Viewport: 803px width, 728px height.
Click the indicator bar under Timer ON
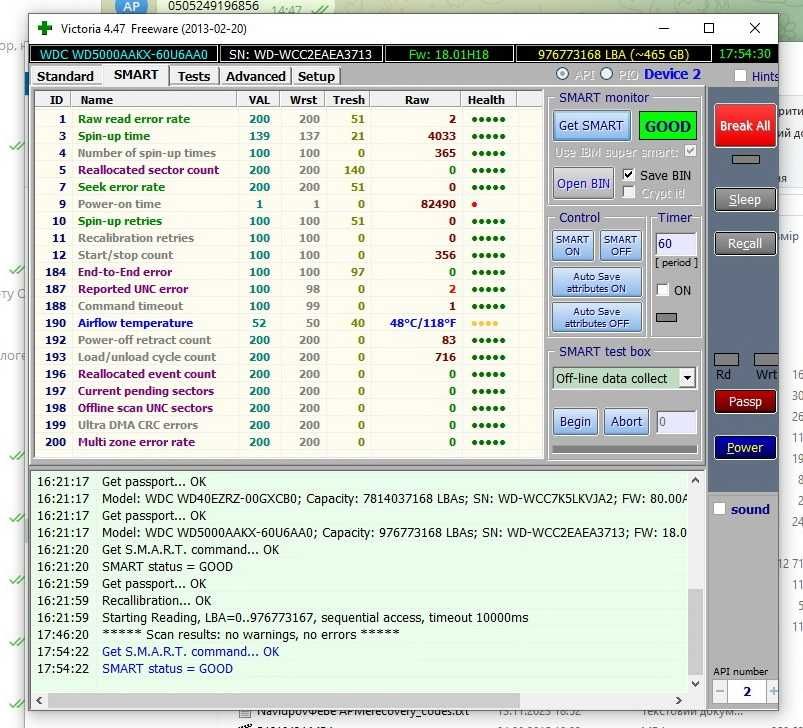[666, 317]
